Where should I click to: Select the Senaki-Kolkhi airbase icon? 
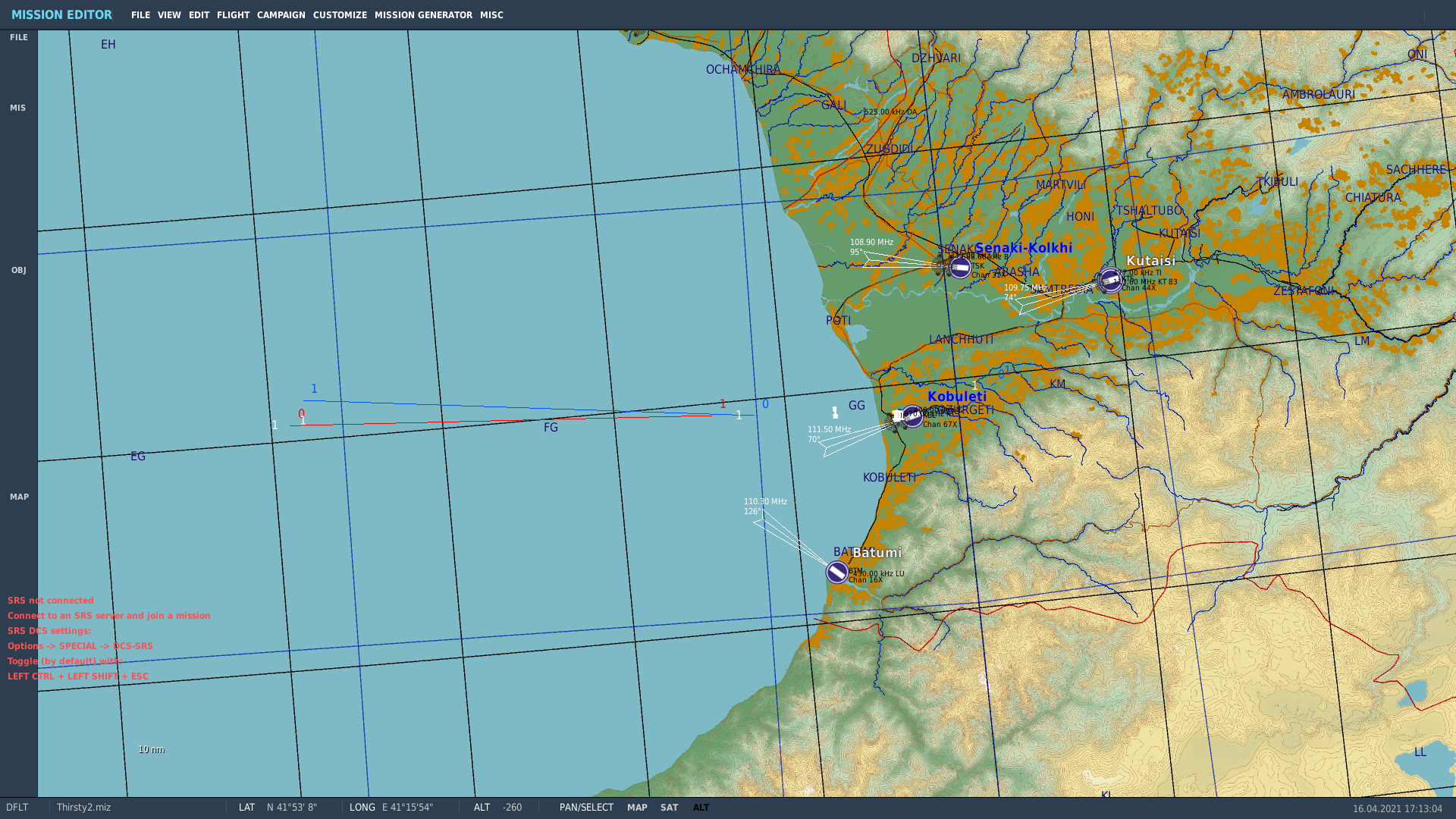960,268
